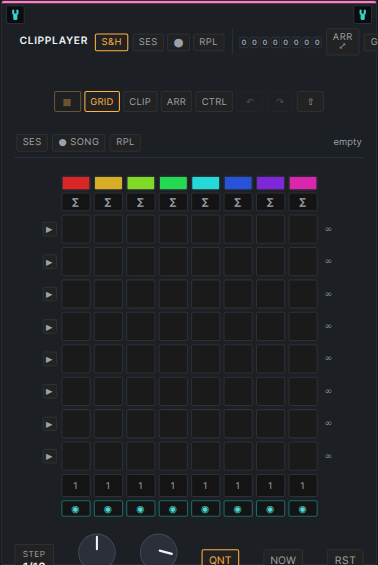
Task: Select the cyan track color swatch
Action: (205, 183)
